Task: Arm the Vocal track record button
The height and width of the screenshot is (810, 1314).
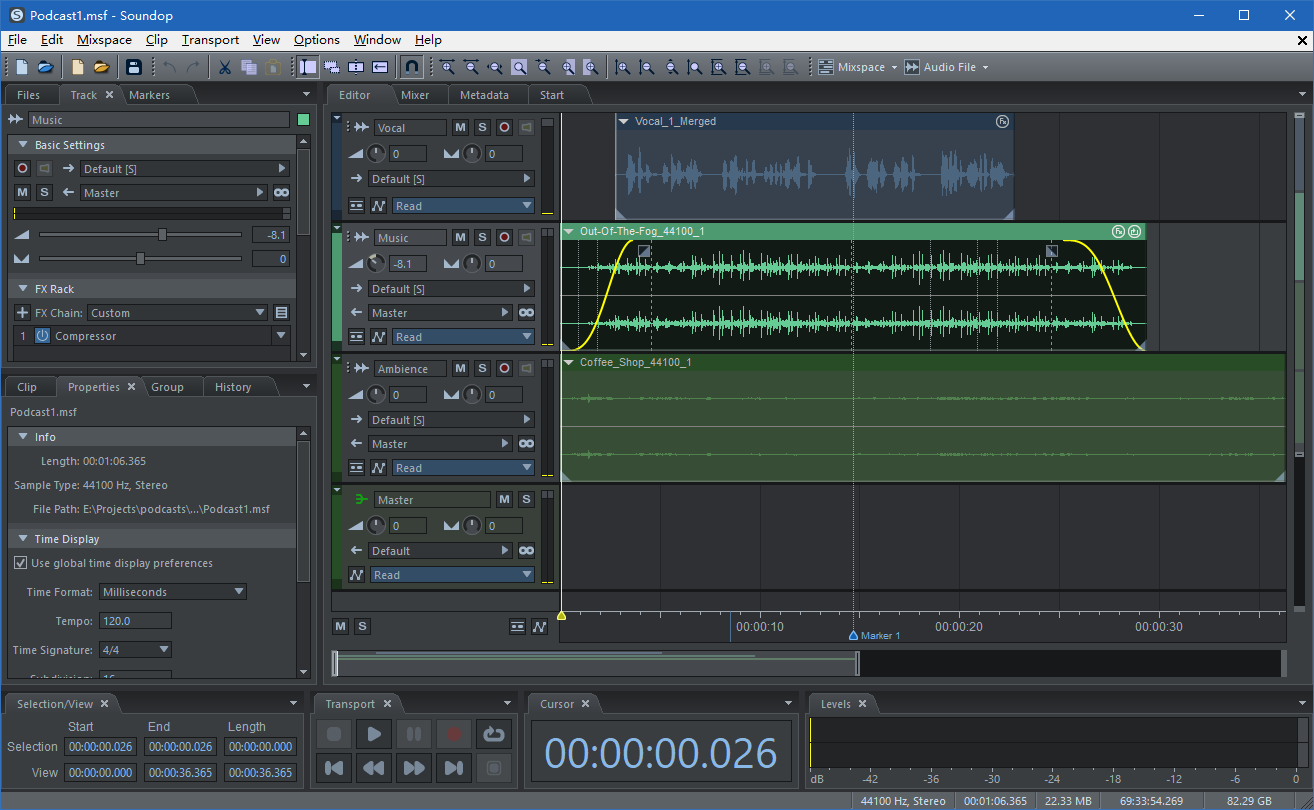Action: tap(504, 127)
